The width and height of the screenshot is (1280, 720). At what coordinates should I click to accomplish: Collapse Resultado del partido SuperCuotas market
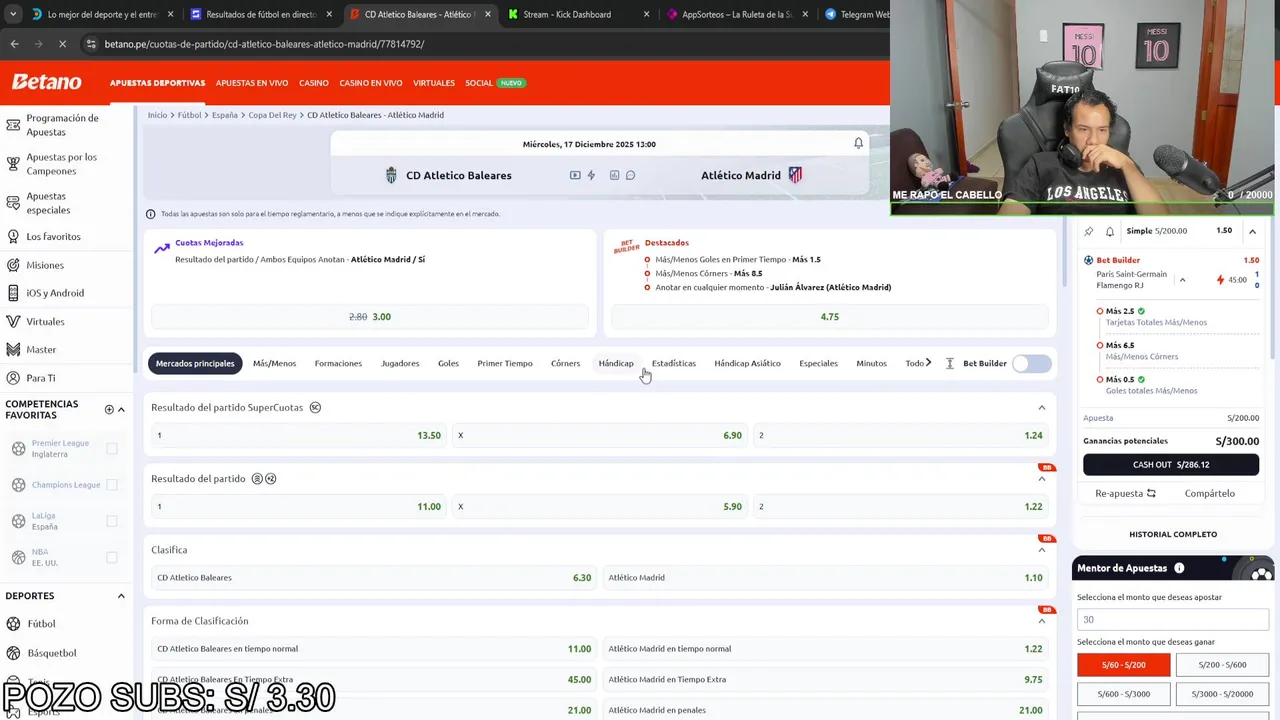pos(1041,408)
